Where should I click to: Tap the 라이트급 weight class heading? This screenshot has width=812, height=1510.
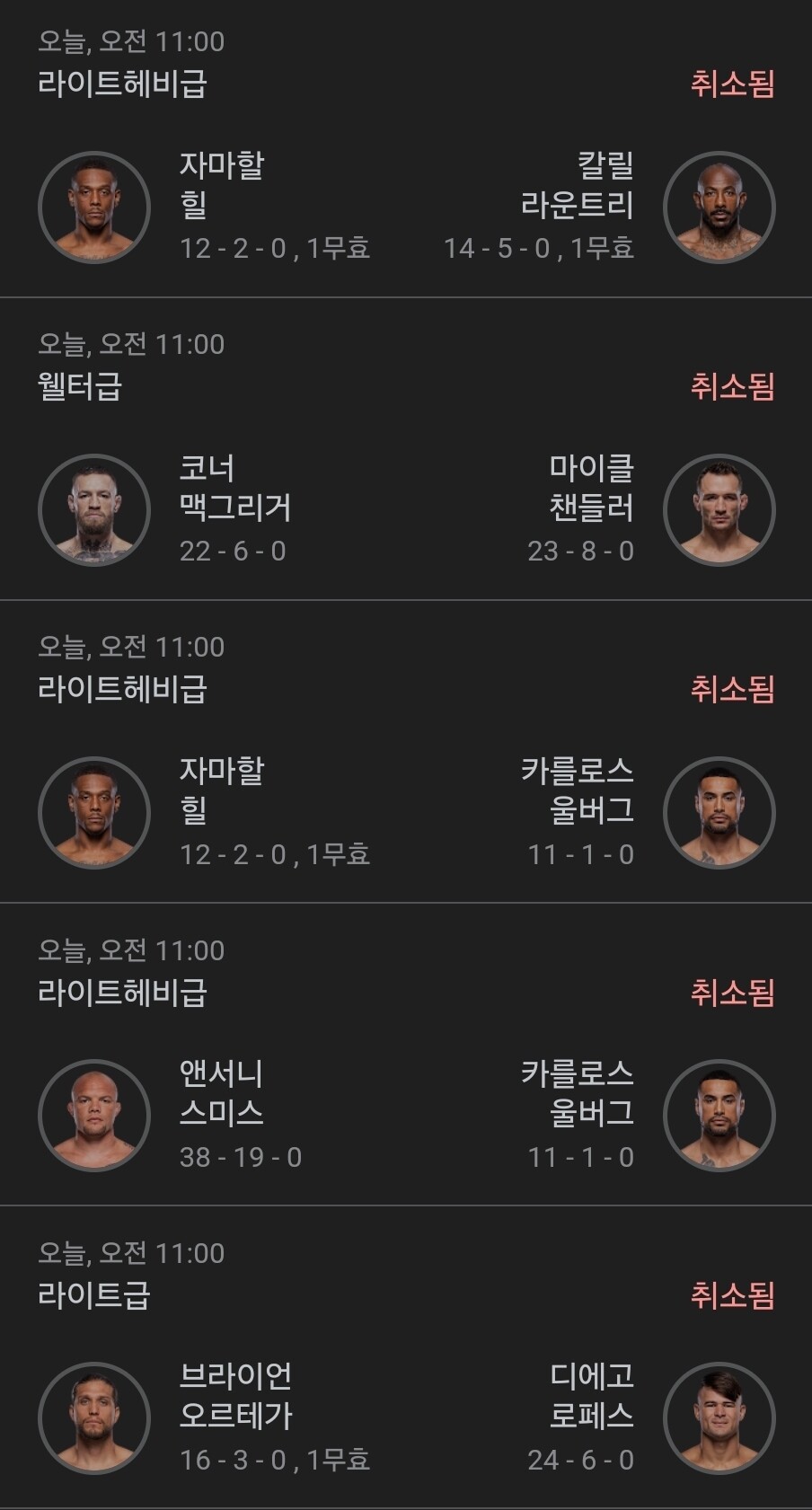[94, 1294]
